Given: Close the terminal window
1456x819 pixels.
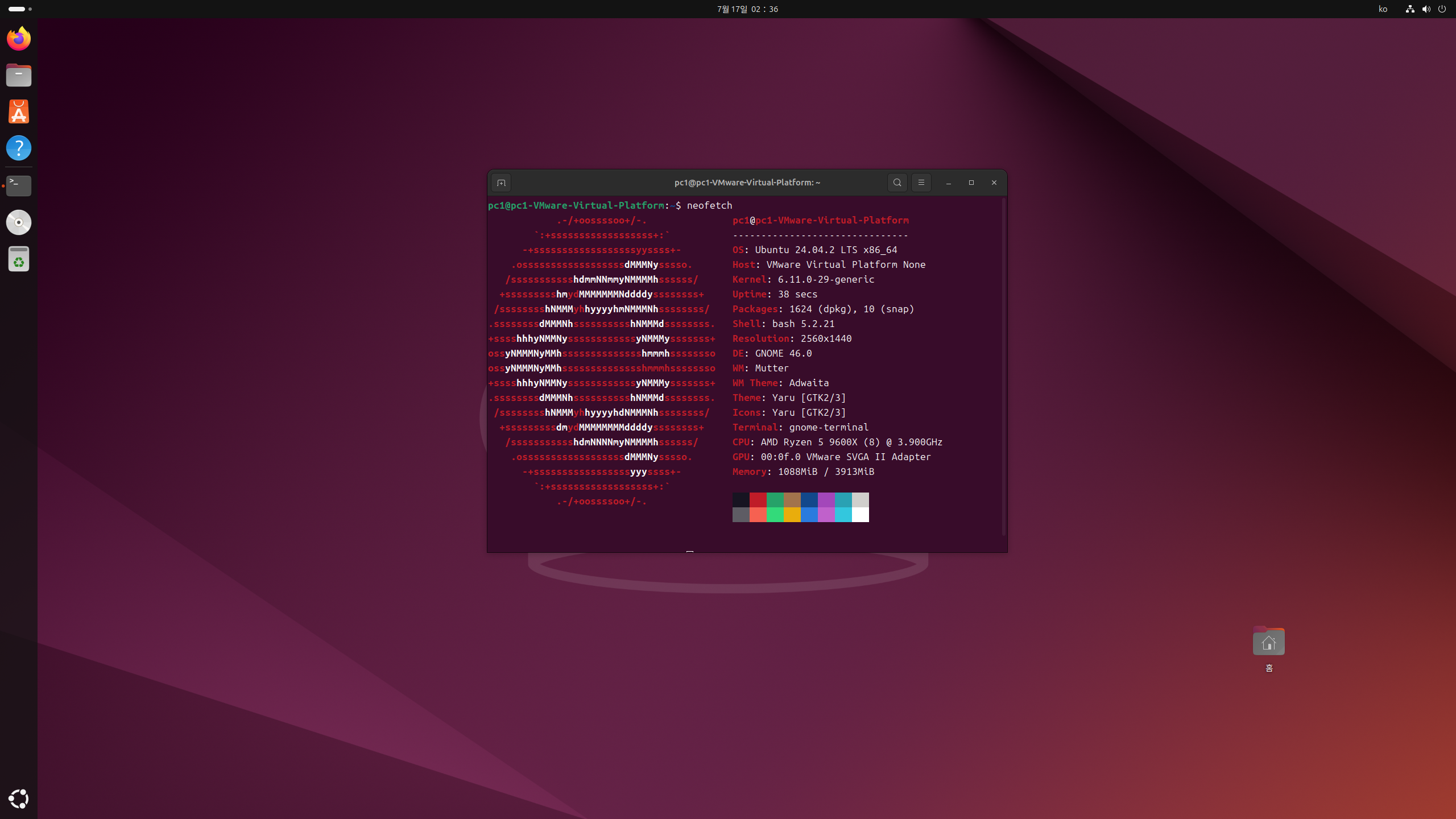Looking at the screenshot, I should point(994,183).
